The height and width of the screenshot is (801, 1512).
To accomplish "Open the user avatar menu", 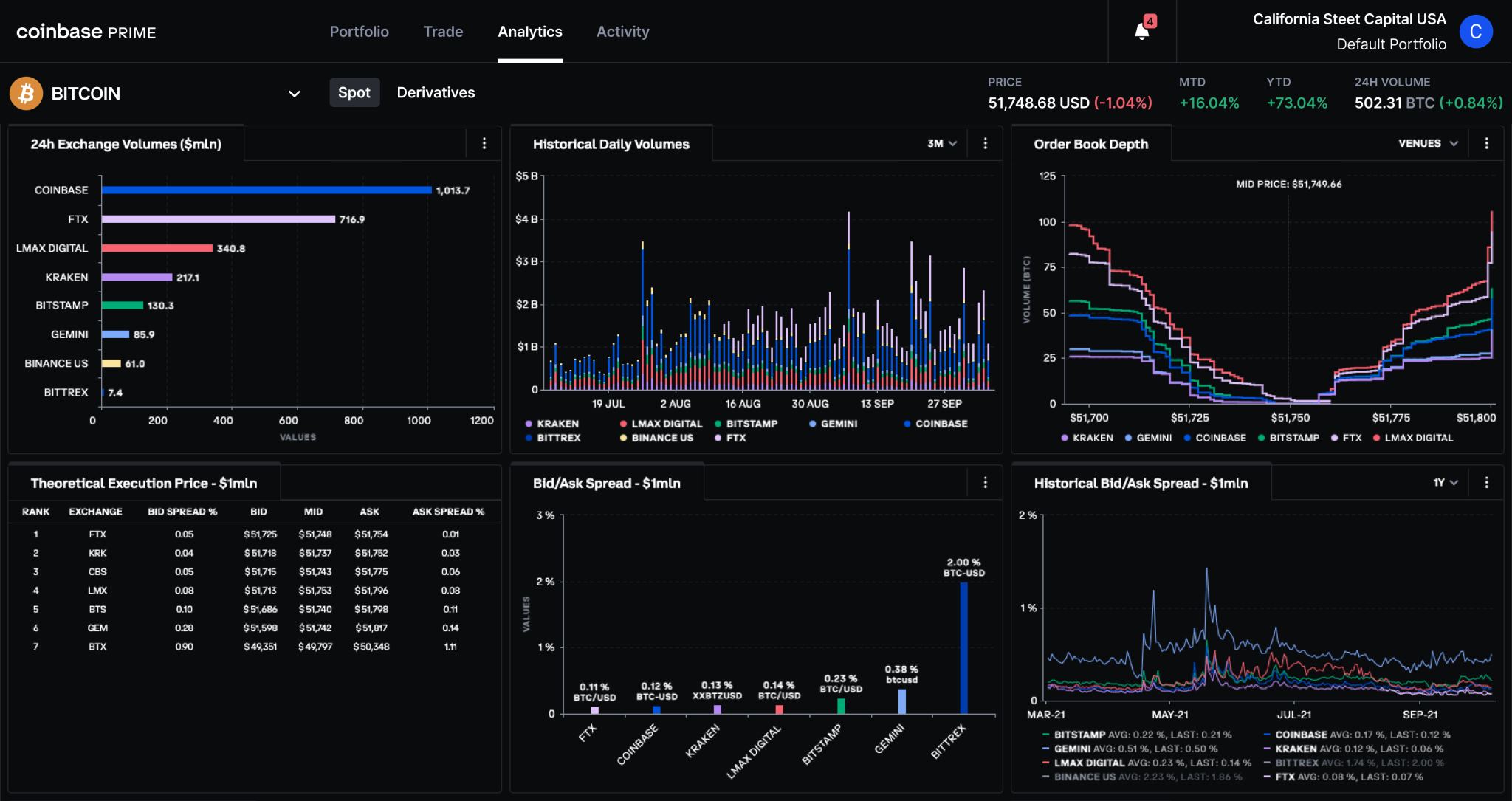I will pos(1476,32).
